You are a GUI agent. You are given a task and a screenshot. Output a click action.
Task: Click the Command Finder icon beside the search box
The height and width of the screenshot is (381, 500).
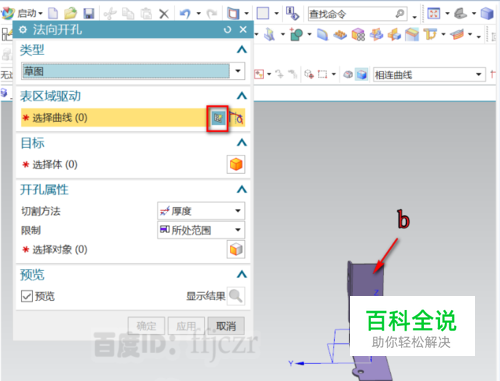click(x=292, y=13)
